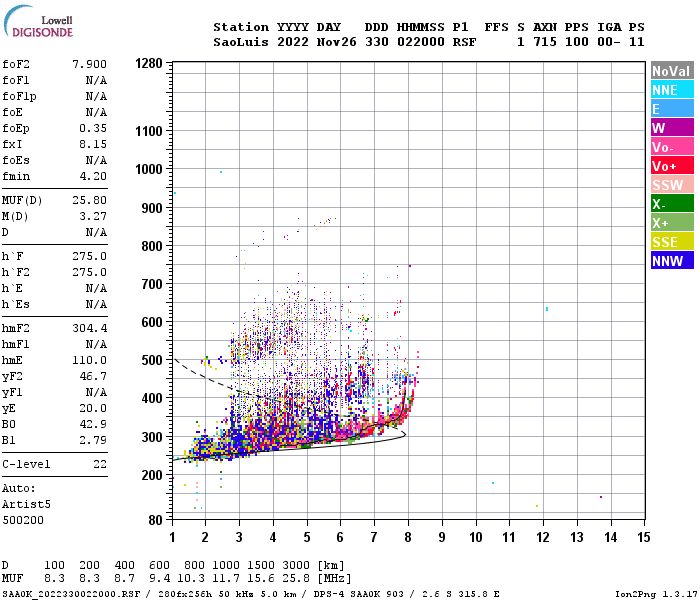Click the 1000 km height axis label
Screen dimensions: 700x600
[149, 169]
